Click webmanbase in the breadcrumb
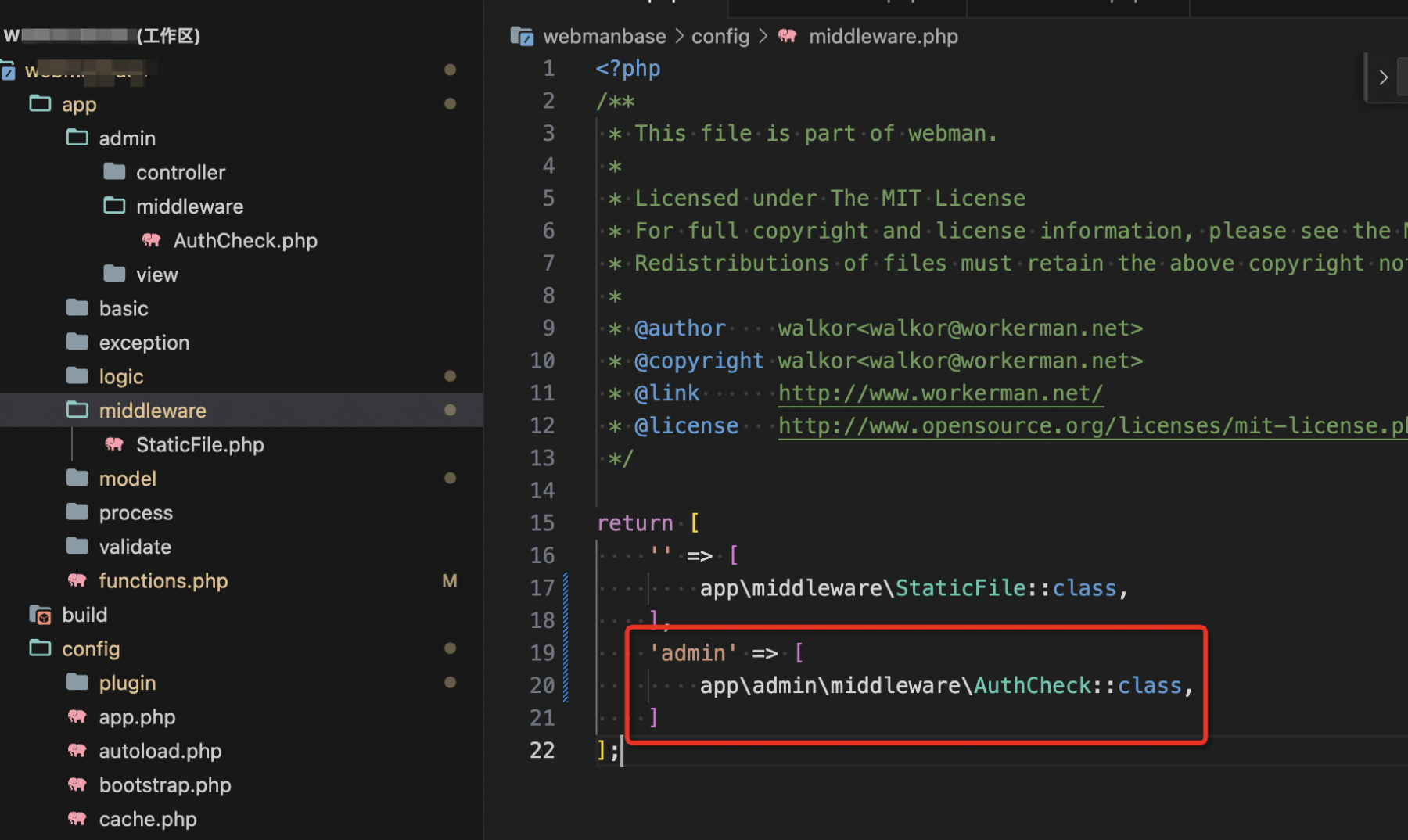The width and height of the screenshot is (1408, 840). (x=605, y=36)
